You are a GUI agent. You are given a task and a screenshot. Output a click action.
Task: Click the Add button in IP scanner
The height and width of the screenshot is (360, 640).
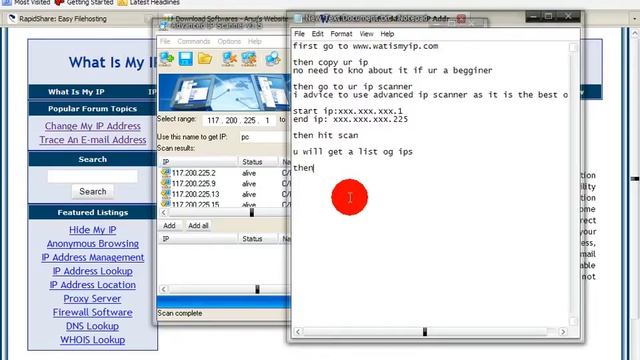(x=169, y=226)
